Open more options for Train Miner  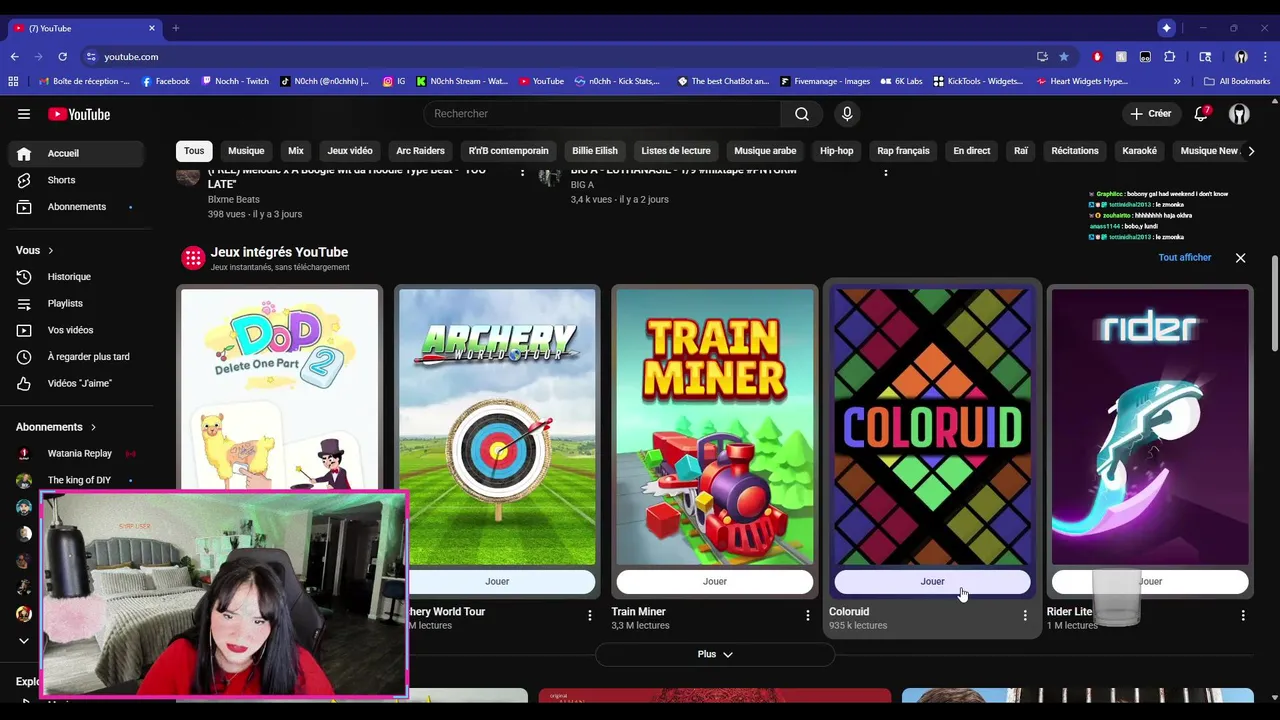807,615
